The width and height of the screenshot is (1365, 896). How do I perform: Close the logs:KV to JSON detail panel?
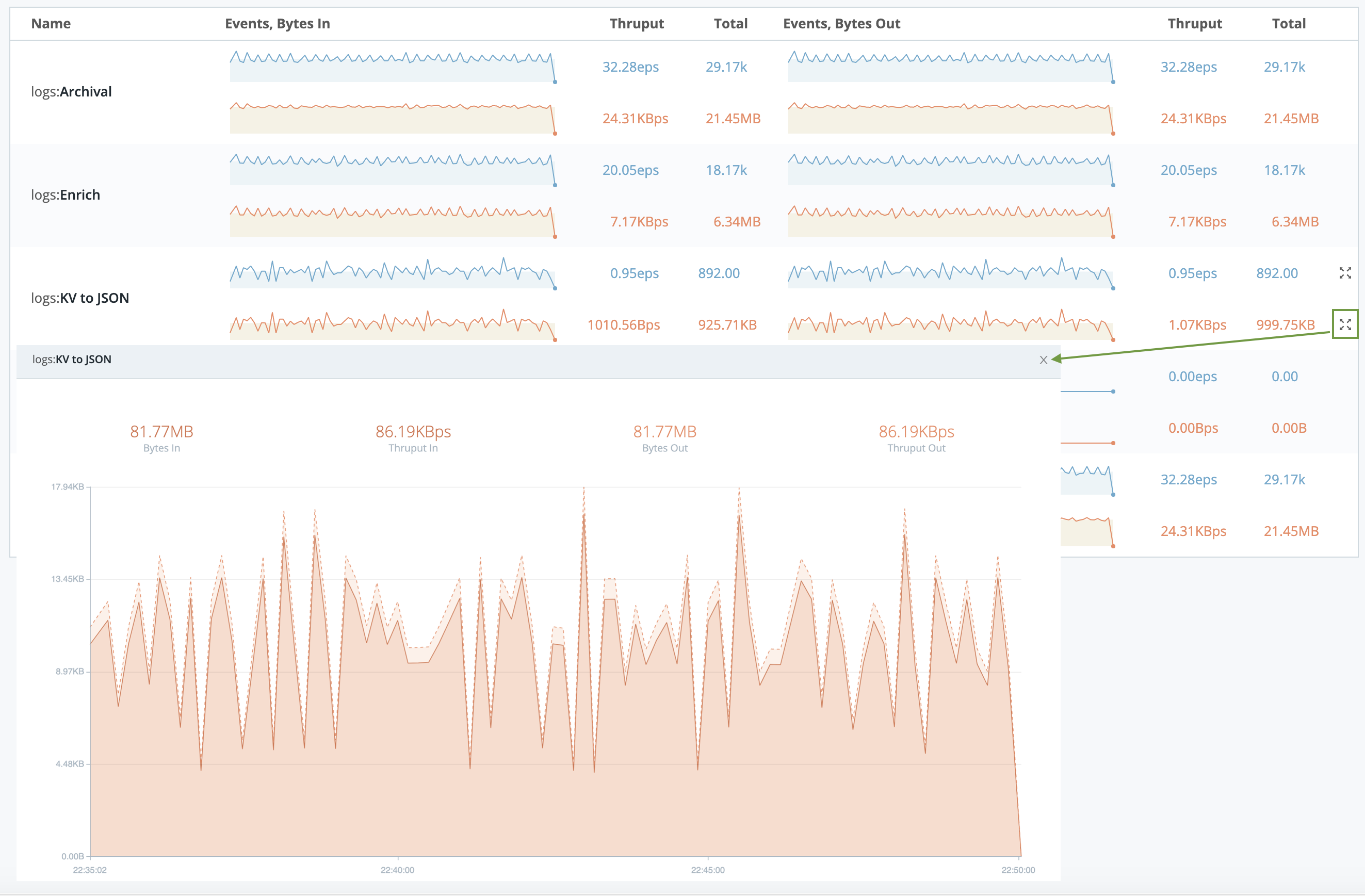point(1043,360)
